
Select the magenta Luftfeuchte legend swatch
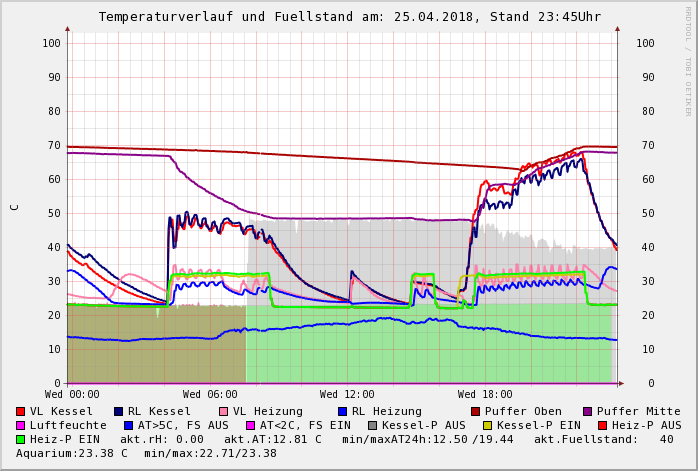point(21,425)
